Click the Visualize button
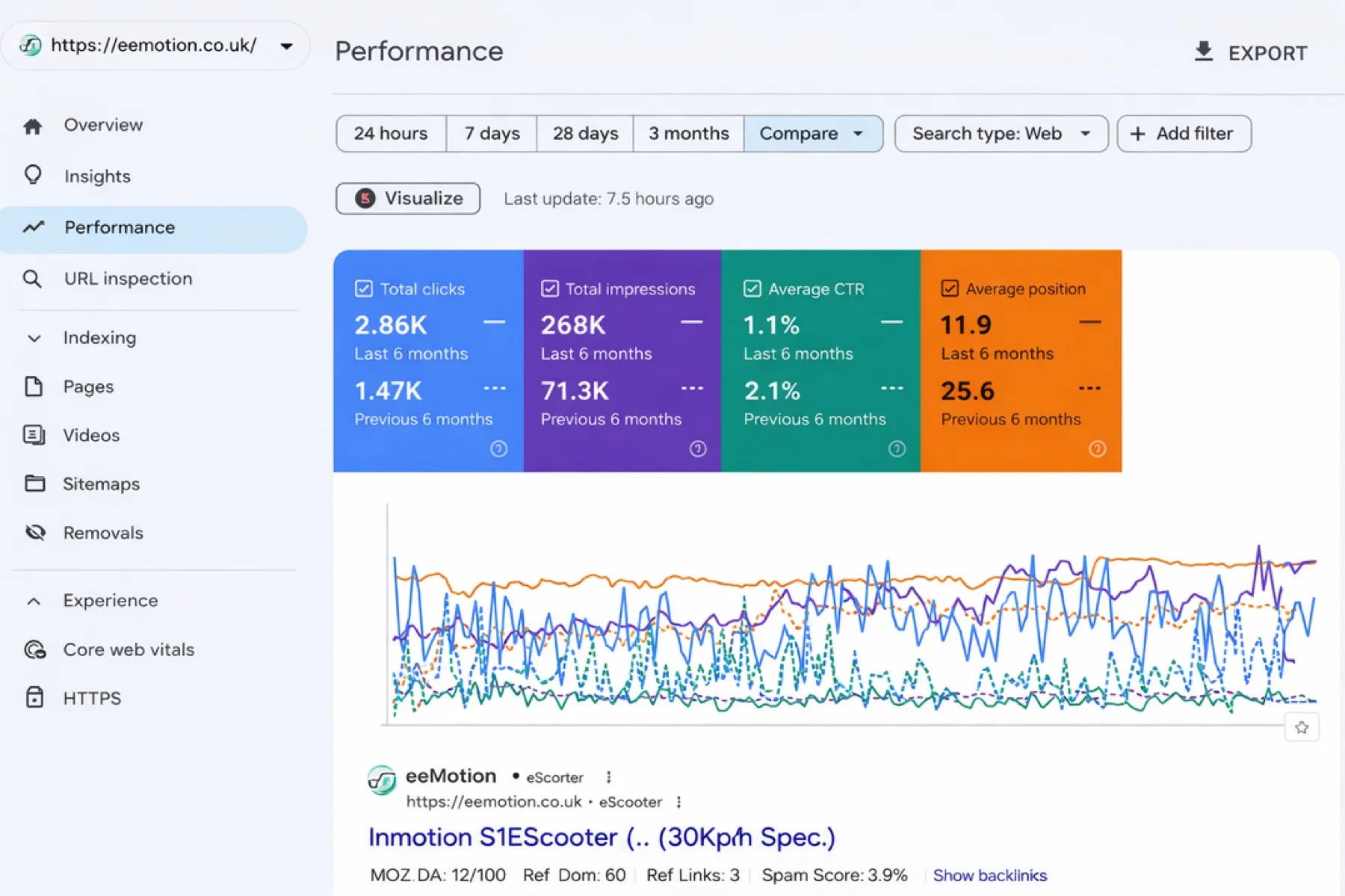 [408, 198]
